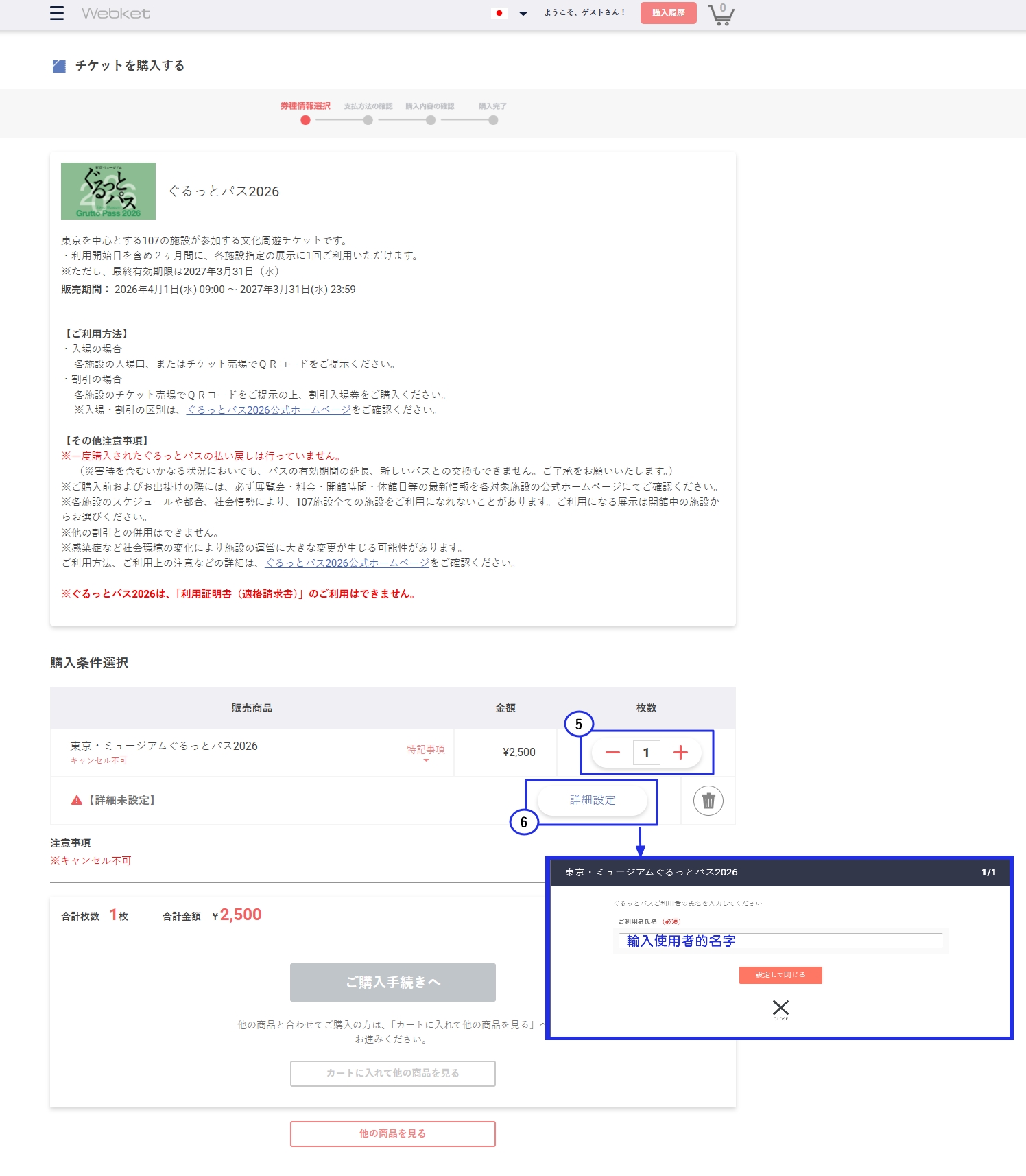Open the 購入履歴 purchase history
Viewport: 1026px width, 1176px height.
coord(668,13)
